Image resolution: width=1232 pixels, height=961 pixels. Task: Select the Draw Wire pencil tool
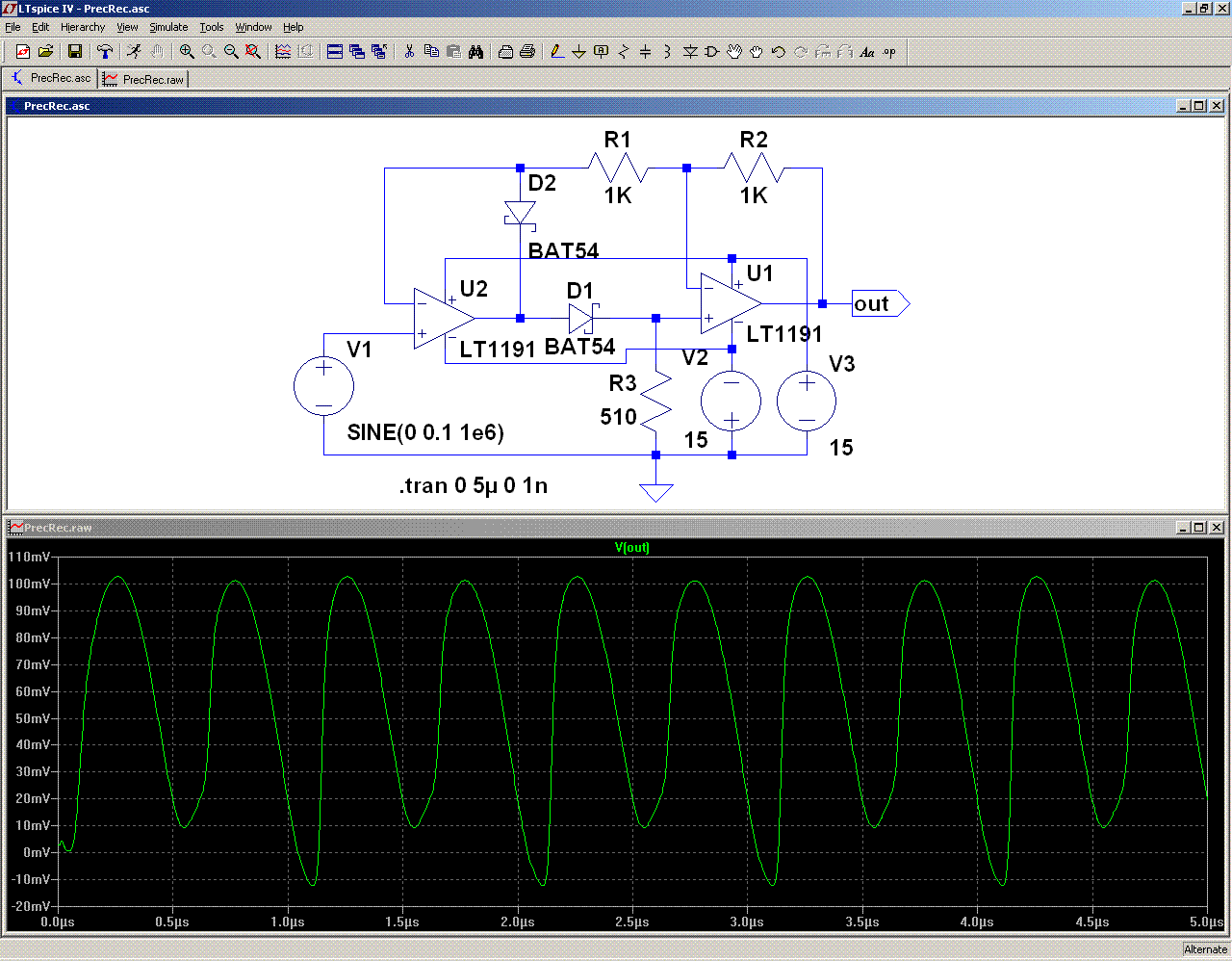(556, 52)
